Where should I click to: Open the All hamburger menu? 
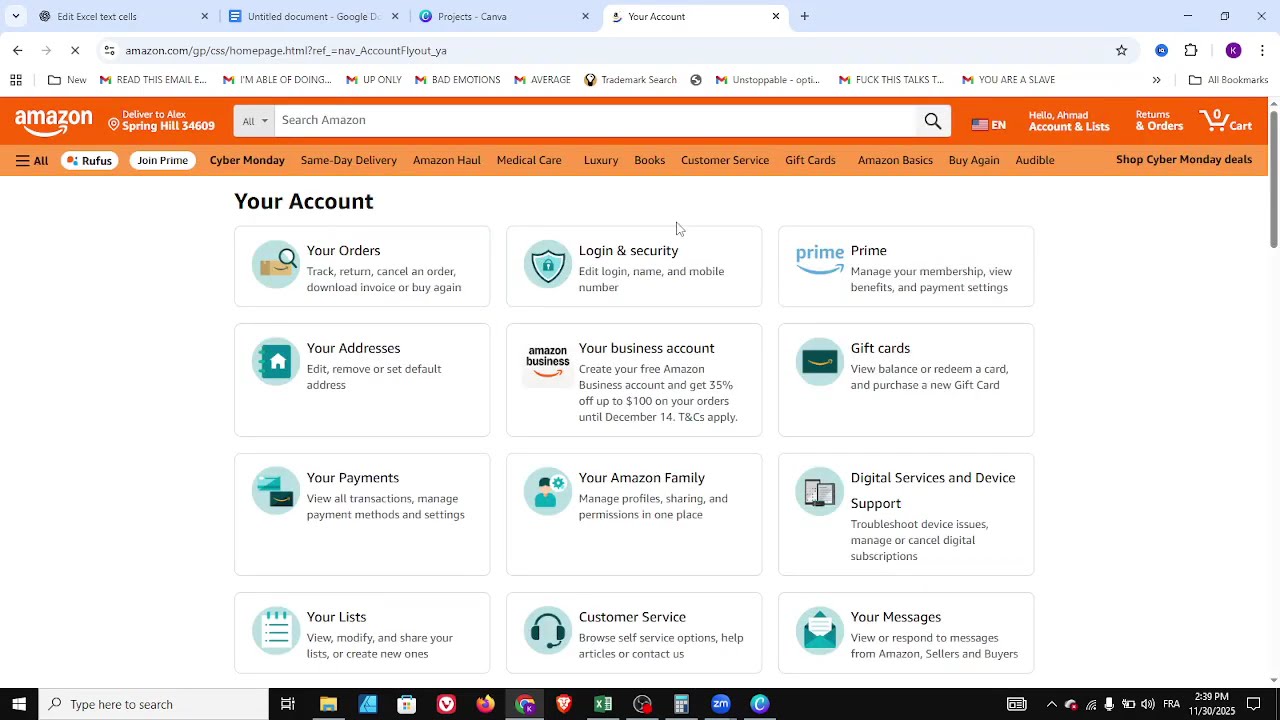32,160
